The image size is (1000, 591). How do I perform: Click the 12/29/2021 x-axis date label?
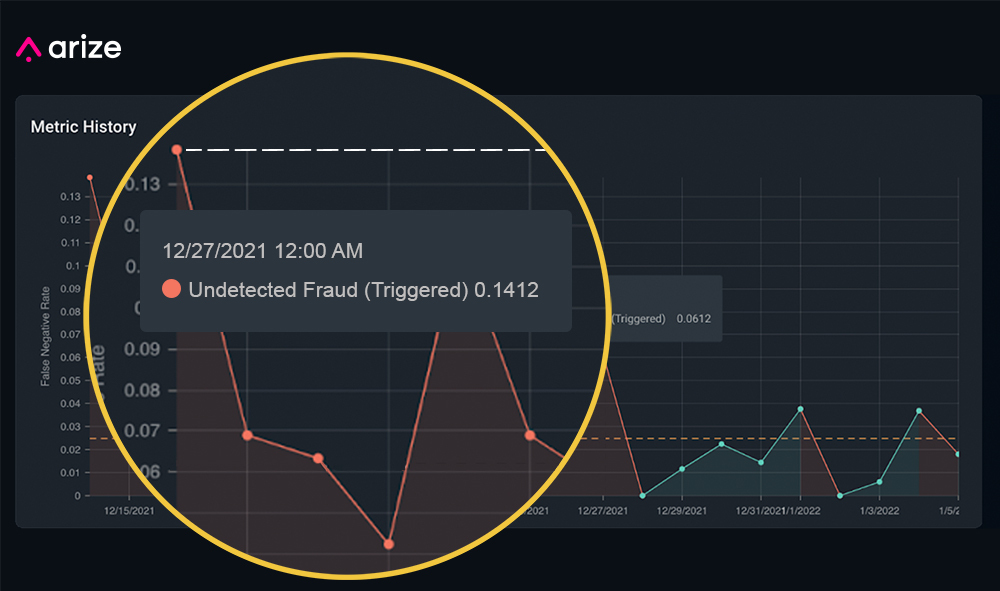click(683, 510)
